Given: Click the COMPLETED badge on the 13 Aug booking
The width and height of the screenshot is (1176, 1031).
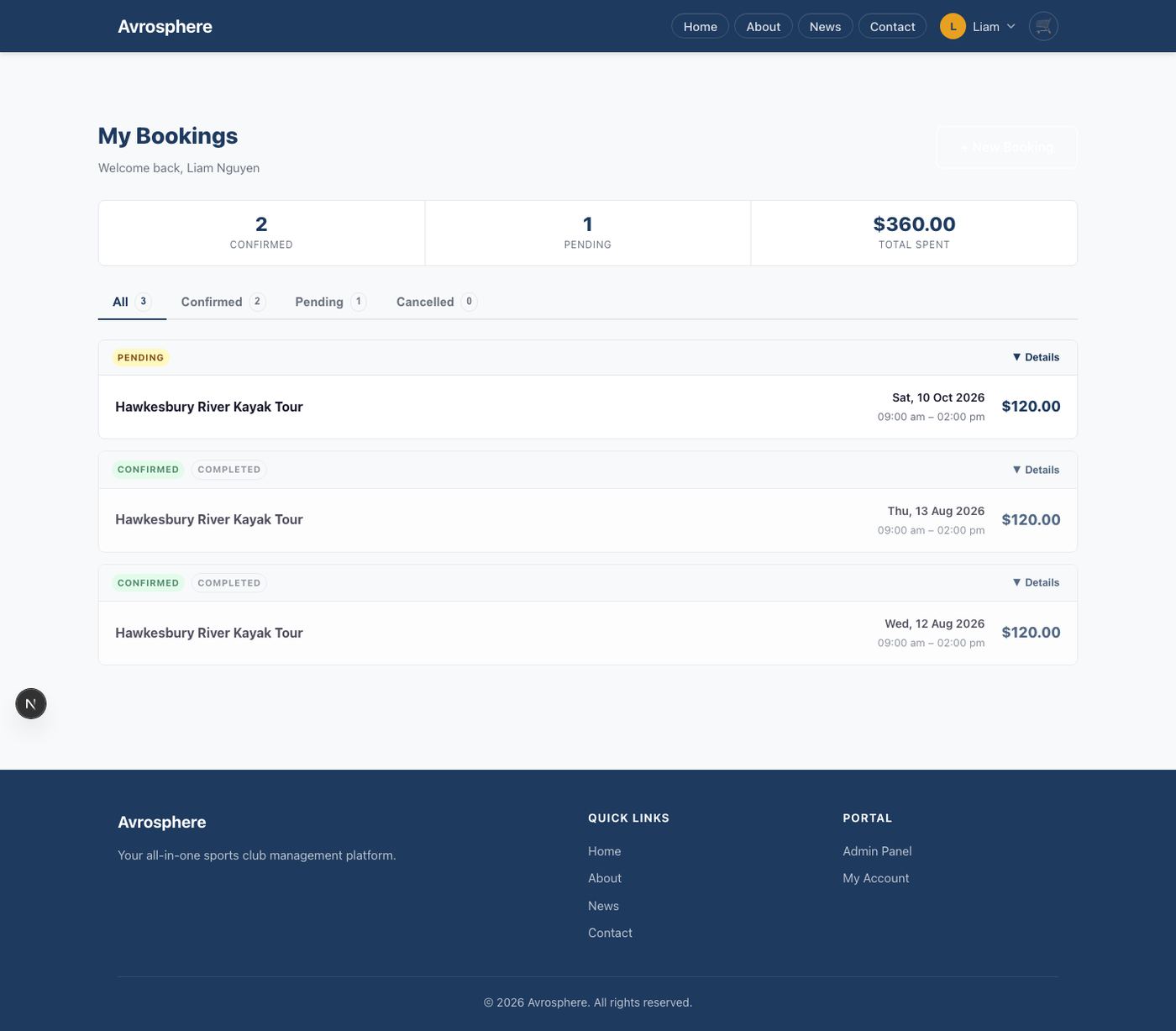Looking at the screenshot, I should point(228,470).
